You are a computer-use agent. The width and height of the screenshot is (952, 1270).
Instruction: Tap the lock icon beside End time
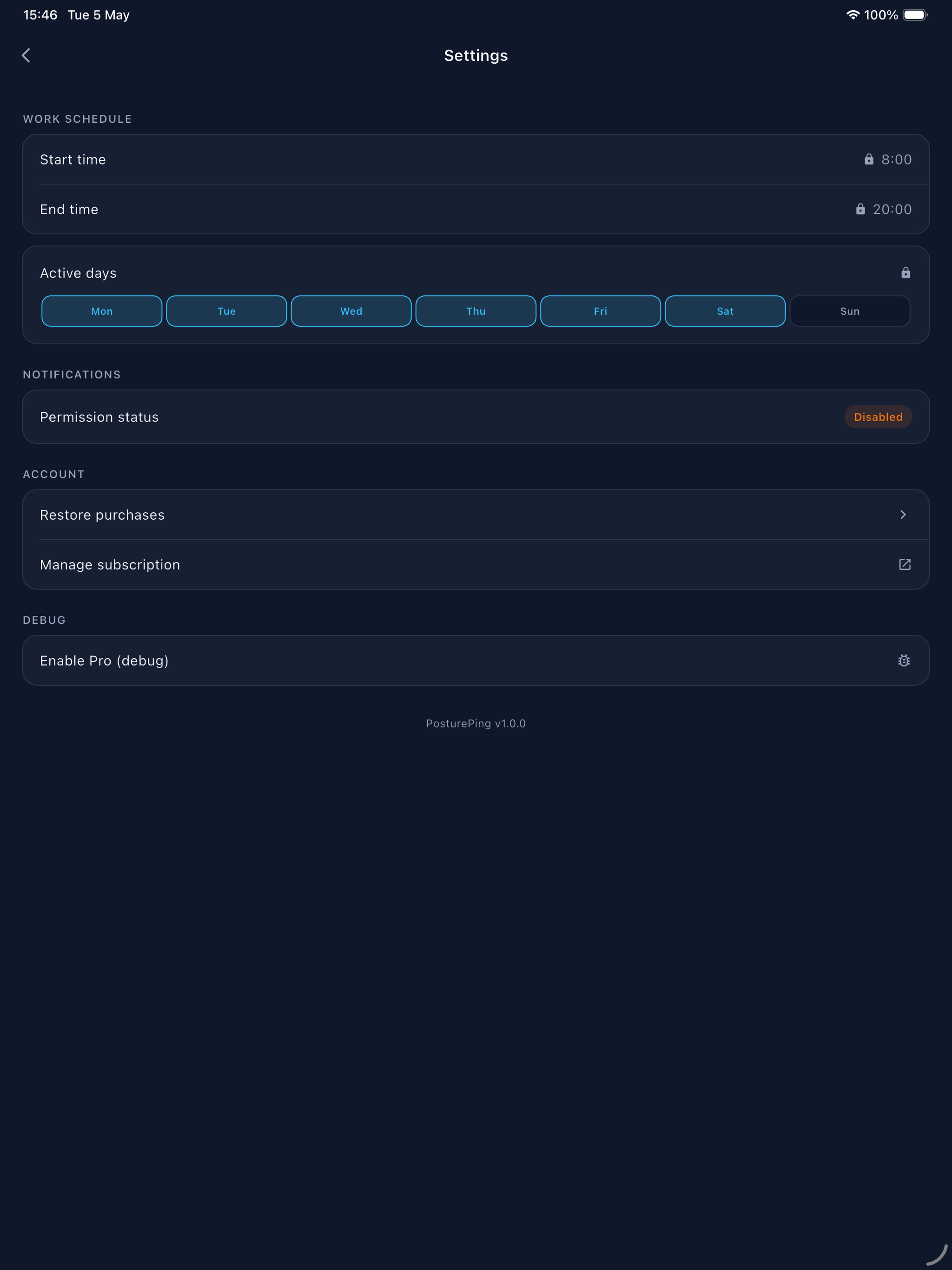click(x=860, y=209)
